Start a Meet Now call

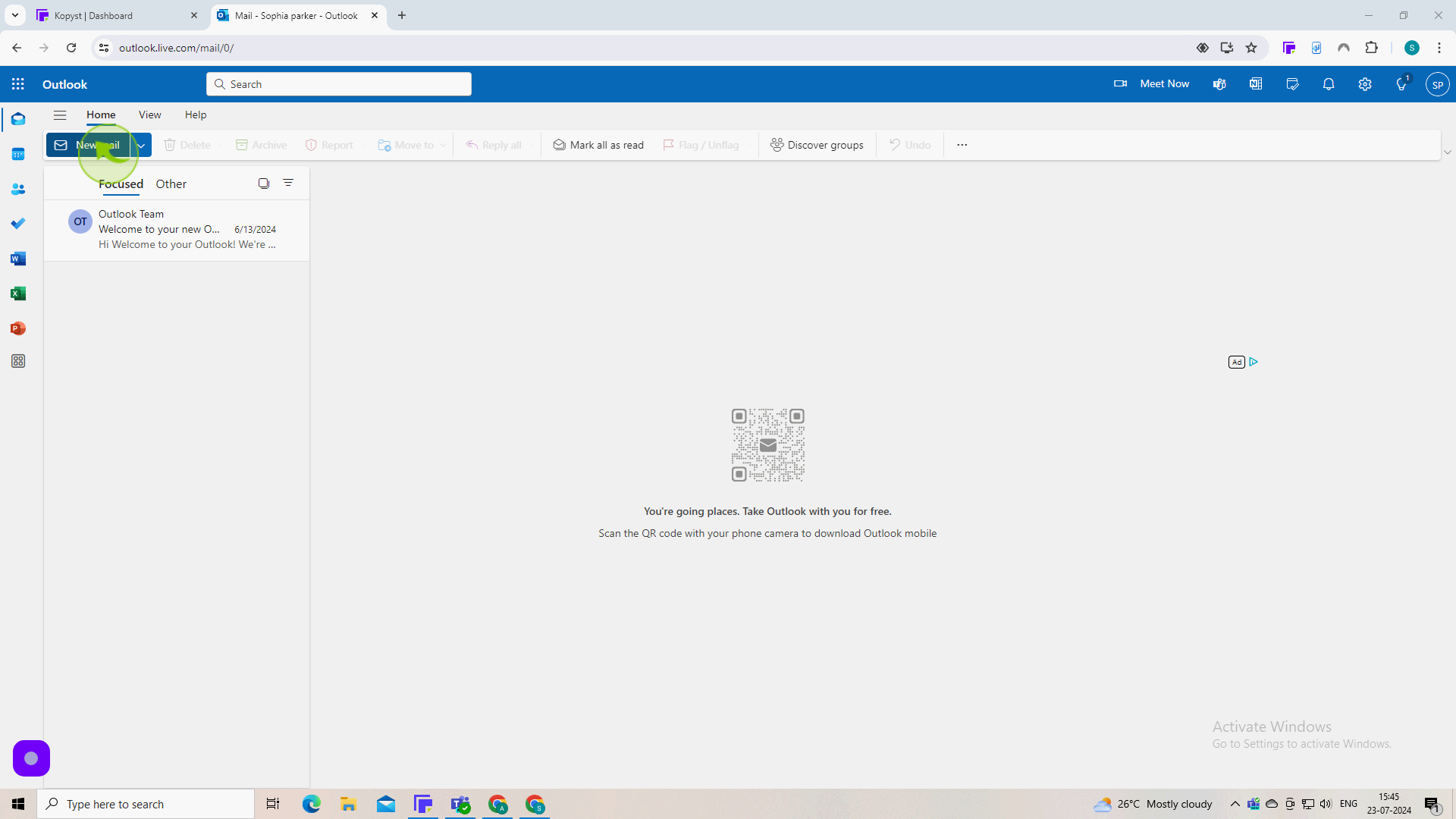[1151, 84]
